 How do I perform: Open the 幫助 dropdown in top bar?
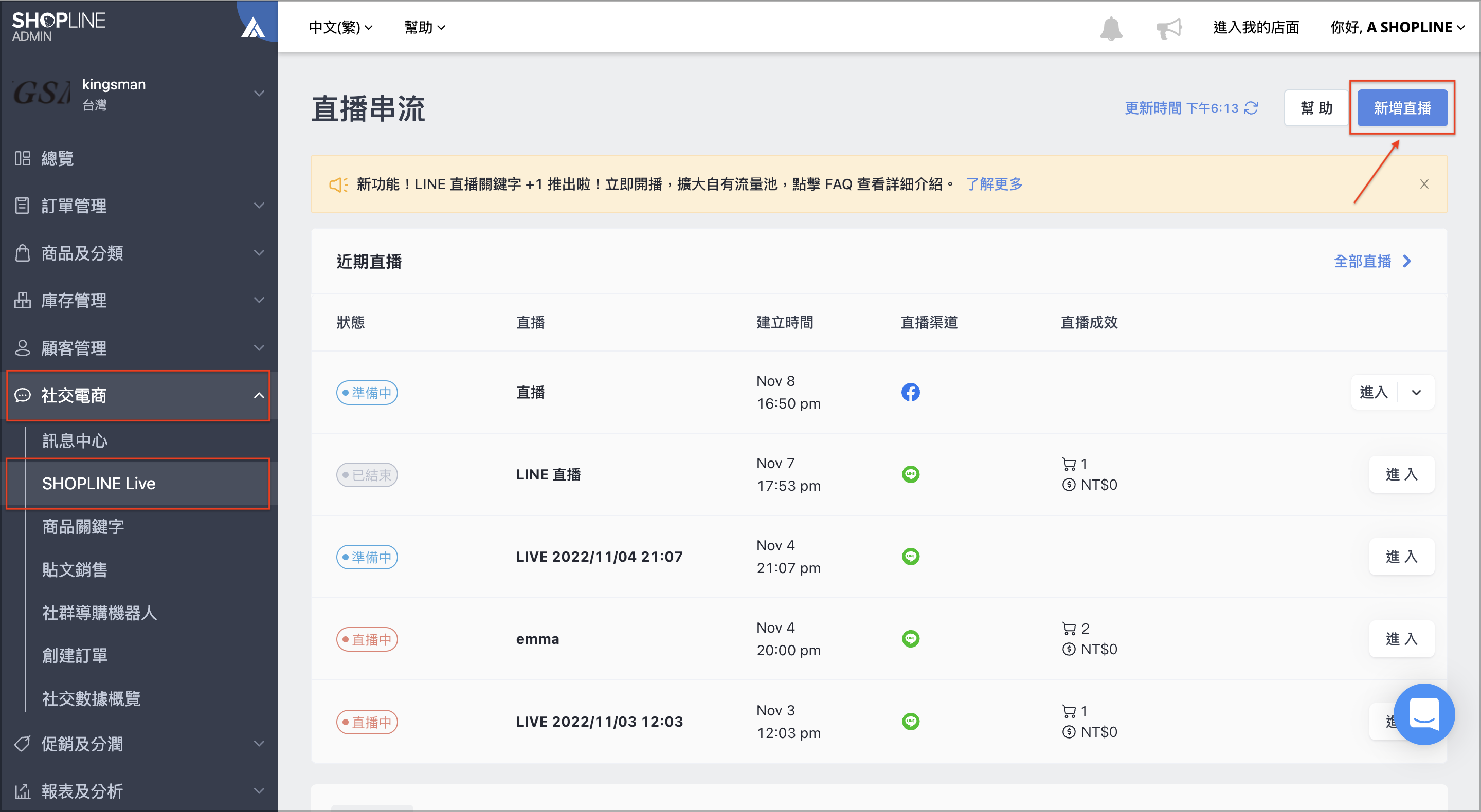[425, 27]
